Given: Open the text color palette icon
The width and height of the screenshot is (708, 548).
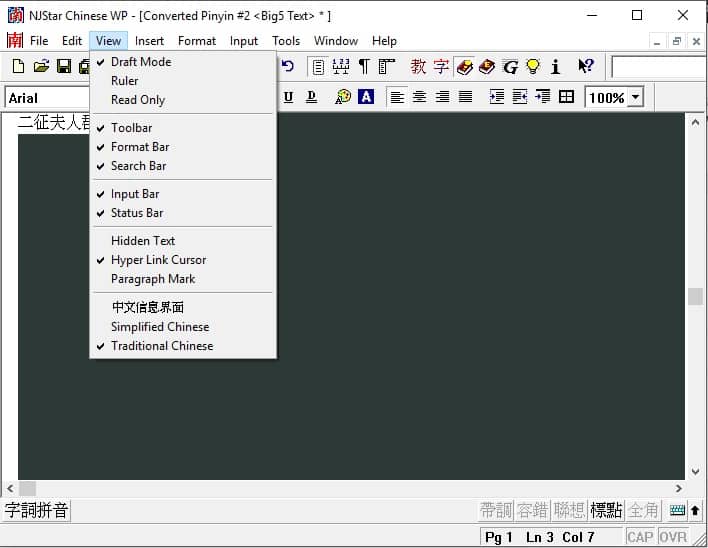Looking at the screenshot, I should 343,97.
